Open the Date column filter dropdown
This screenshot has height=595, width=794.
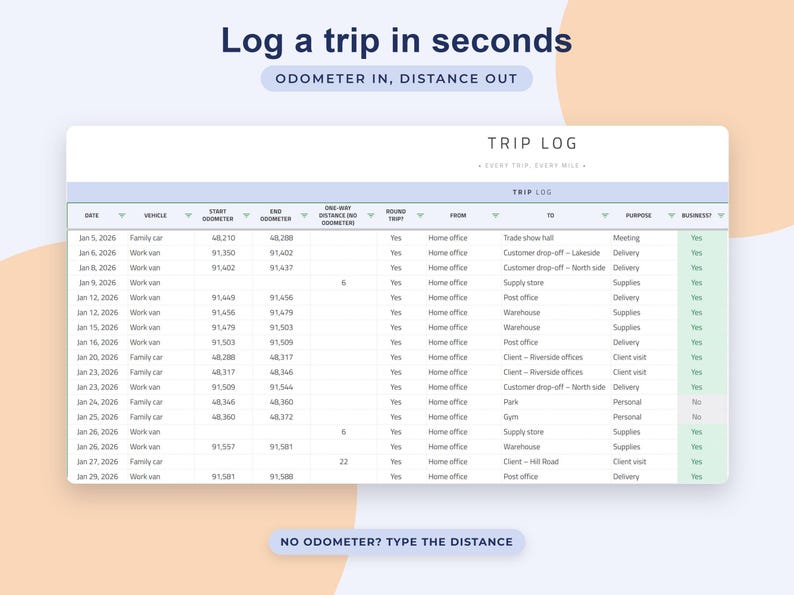point(122,216)
